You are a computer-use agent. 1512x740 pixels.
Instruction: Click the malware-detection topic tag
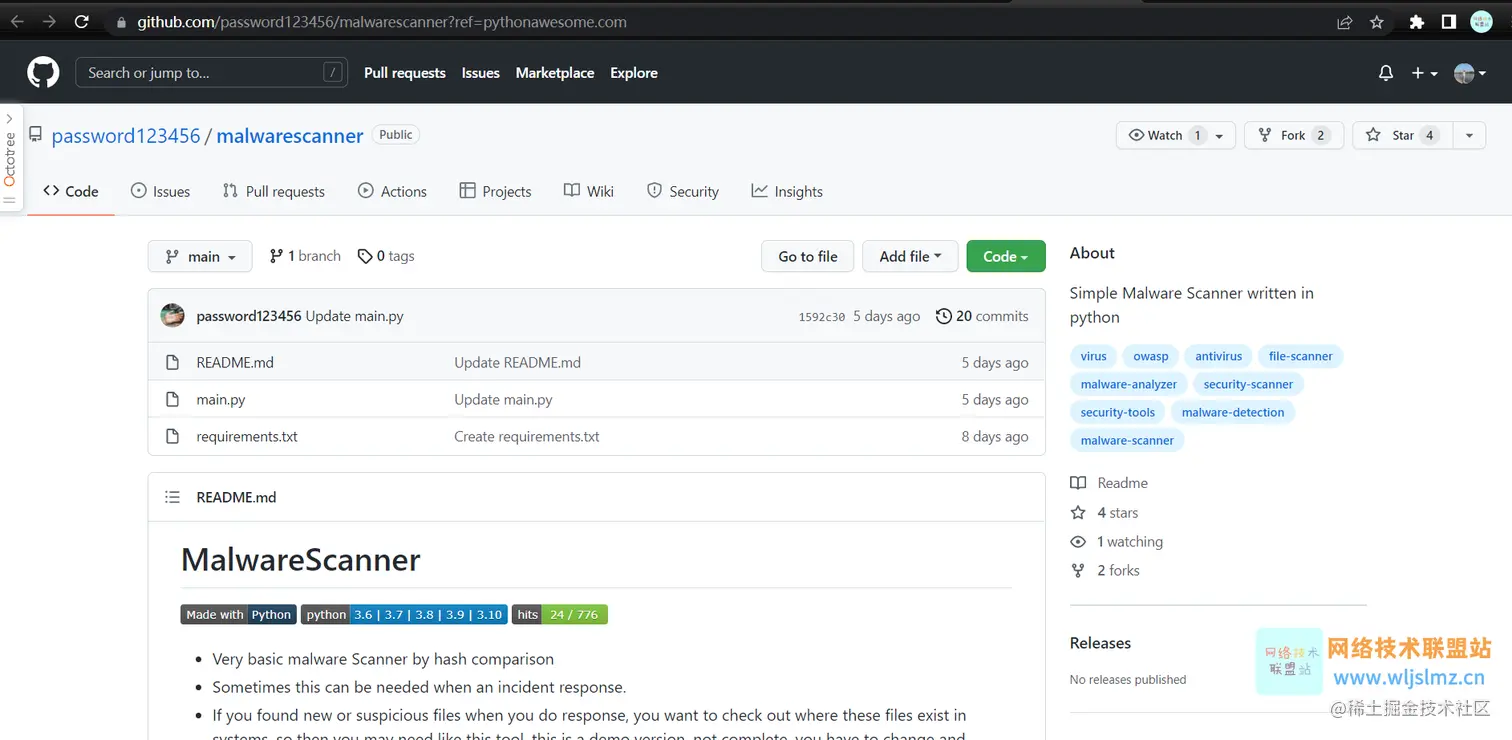(x=1233, y=412)
